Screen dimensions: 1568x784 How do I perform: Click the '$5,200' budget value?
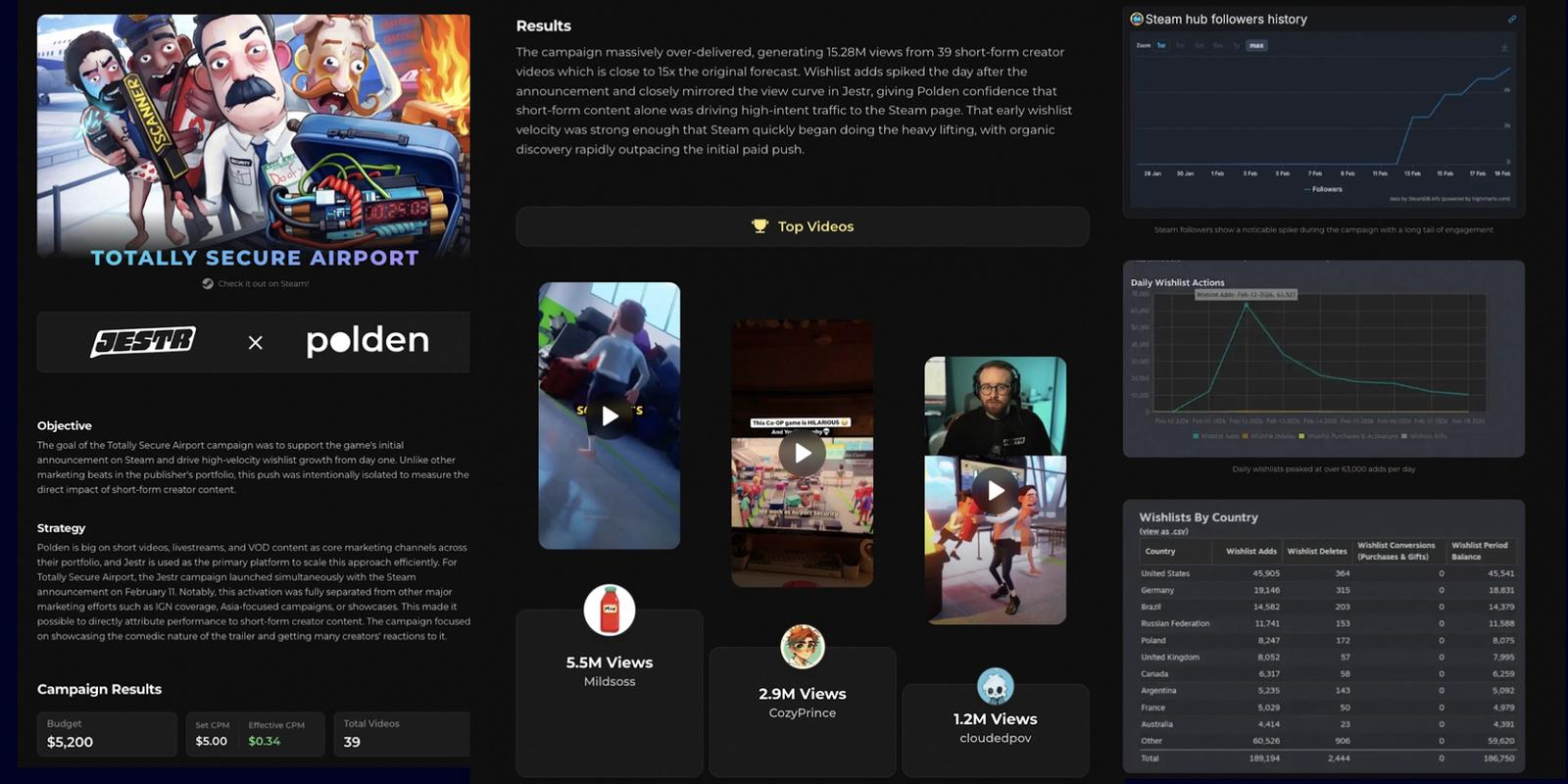pos(70,742)
